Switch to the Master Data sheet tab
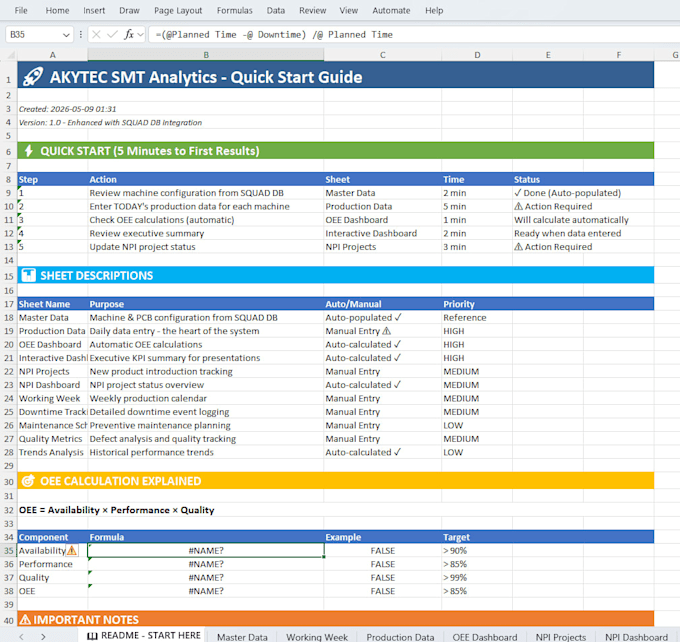The width and height of the screenshot is (680, 642). [242, 637]
